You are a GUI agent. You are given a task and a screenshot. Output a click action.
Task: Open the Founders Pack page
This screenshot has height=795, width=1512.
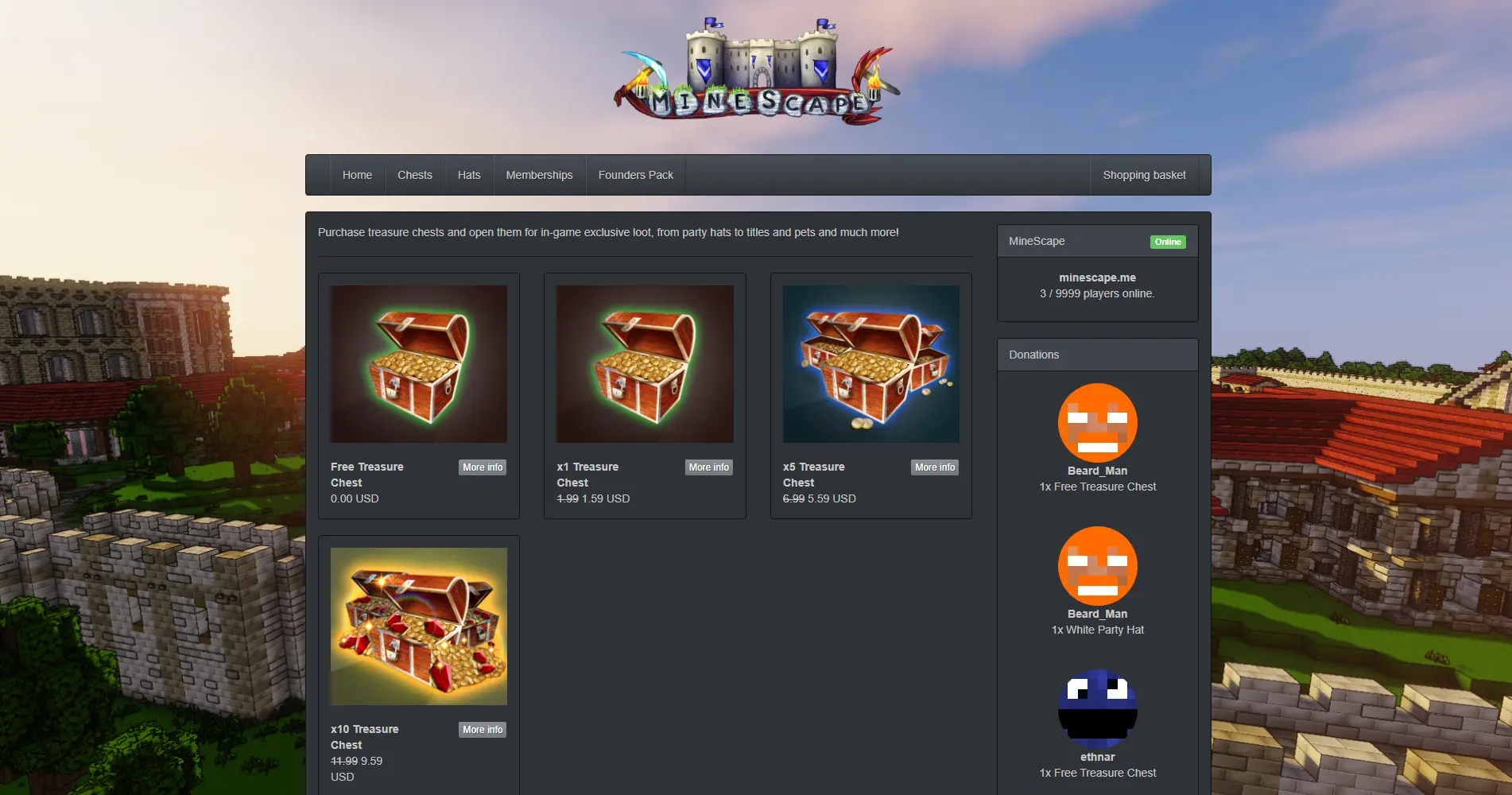636,175
